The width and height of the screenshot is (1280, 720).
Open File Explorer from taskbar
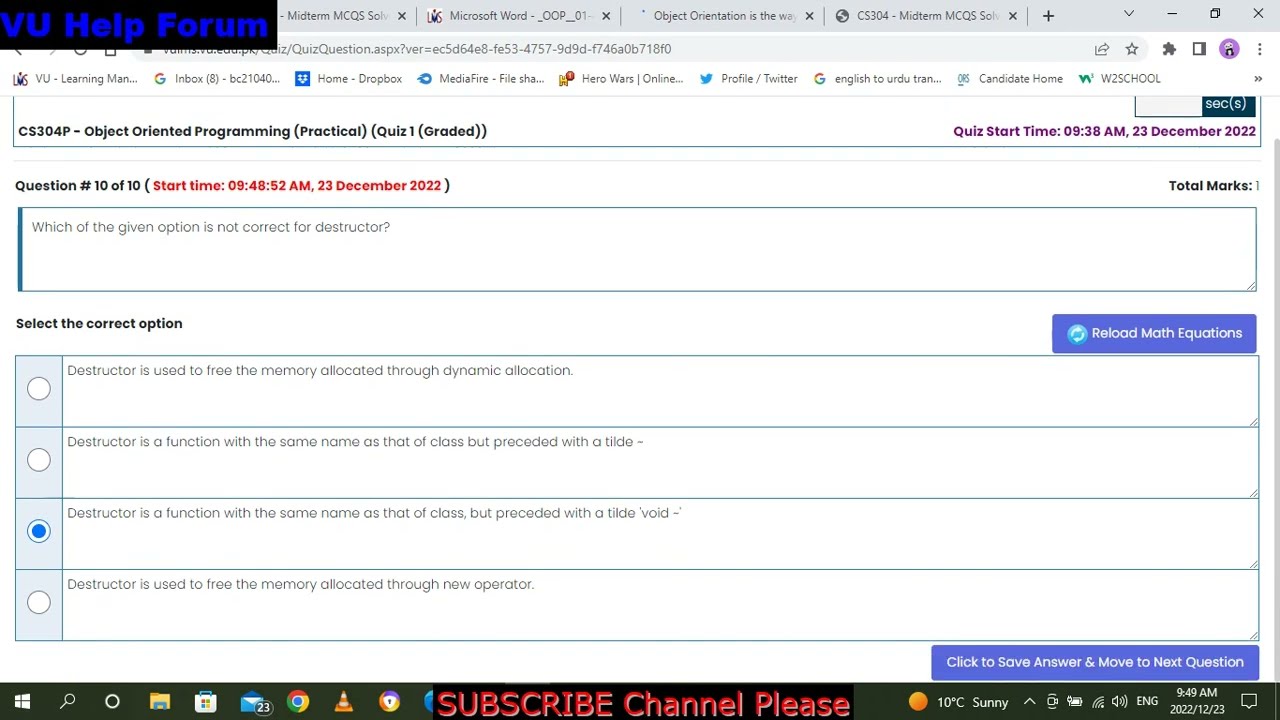click(160, 701)
